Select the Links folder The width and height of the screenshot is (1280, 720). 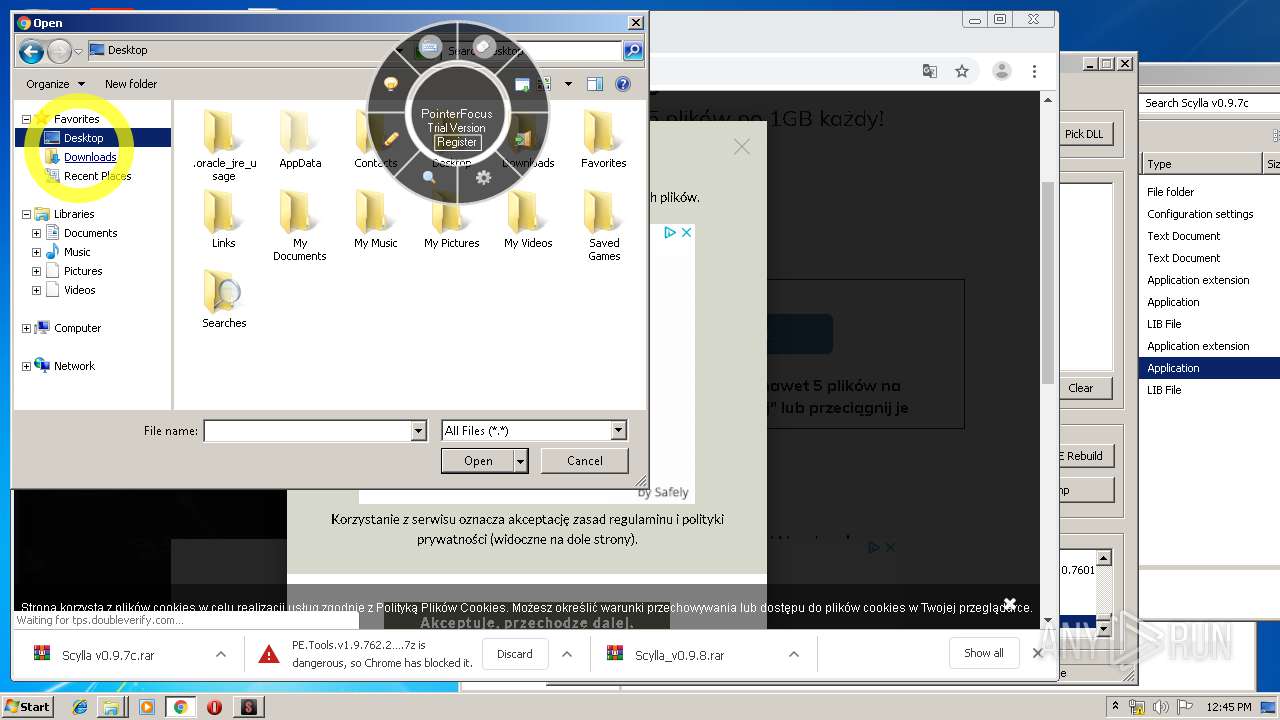pyautogui.click(x=224, y=219)
